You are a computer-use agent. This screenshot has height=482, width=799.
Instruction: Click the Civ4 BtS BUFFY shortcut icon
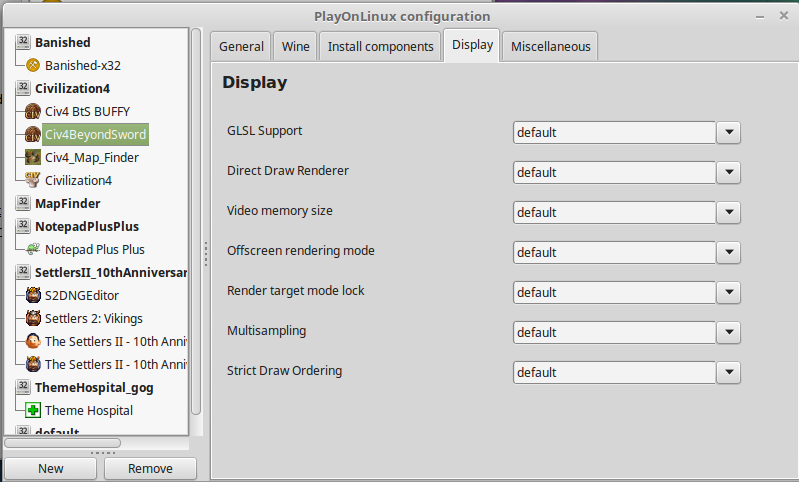[33, 111]
